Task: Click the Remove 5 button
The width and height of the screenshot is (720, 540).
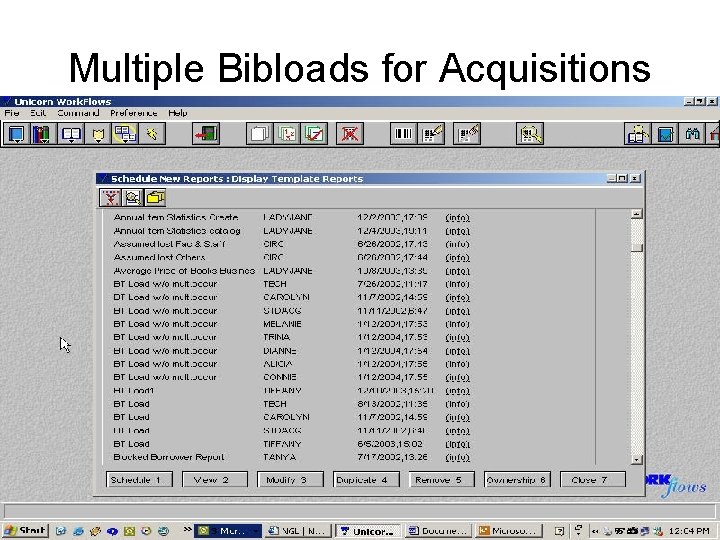Action: 442,479
